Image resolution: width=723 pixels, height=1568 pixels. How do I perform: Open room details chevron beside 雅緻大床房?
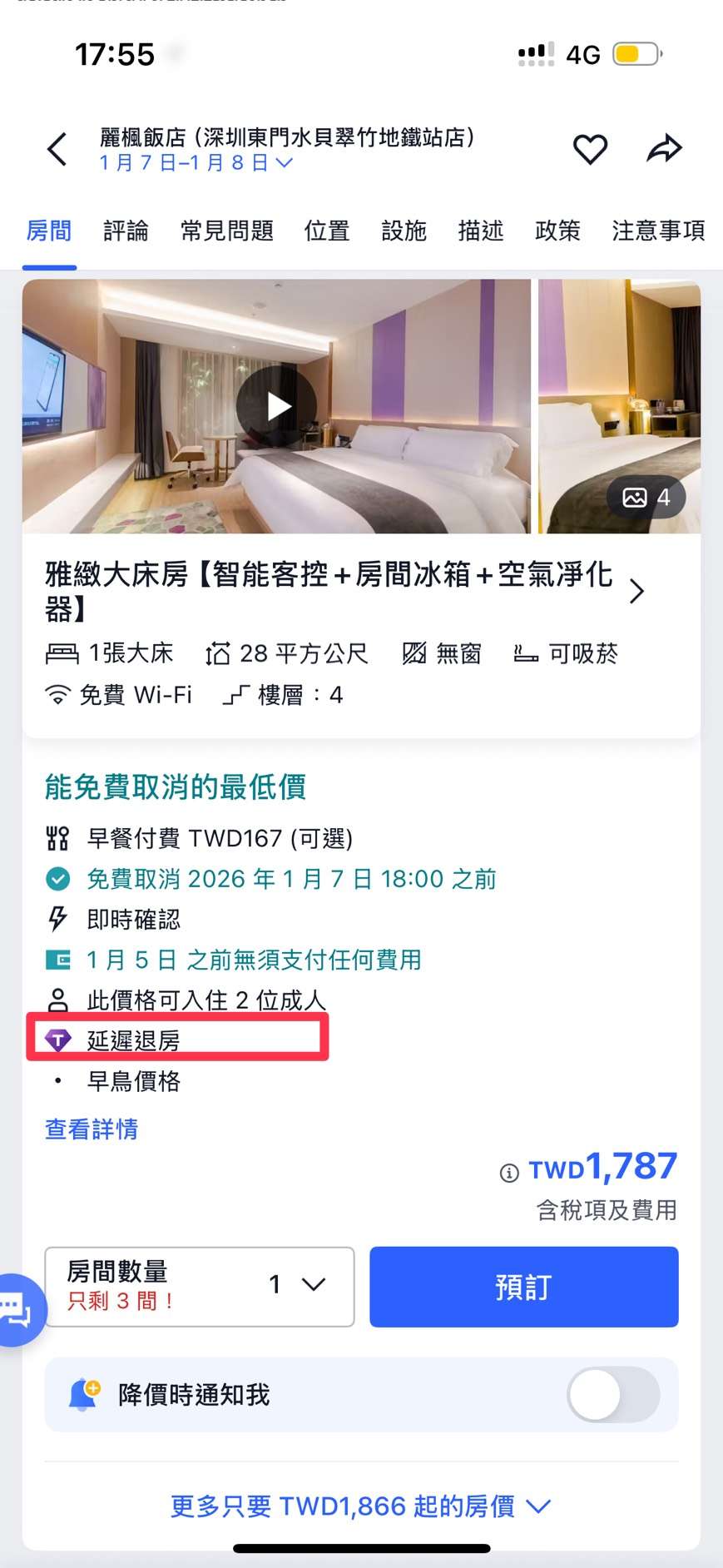636,591
